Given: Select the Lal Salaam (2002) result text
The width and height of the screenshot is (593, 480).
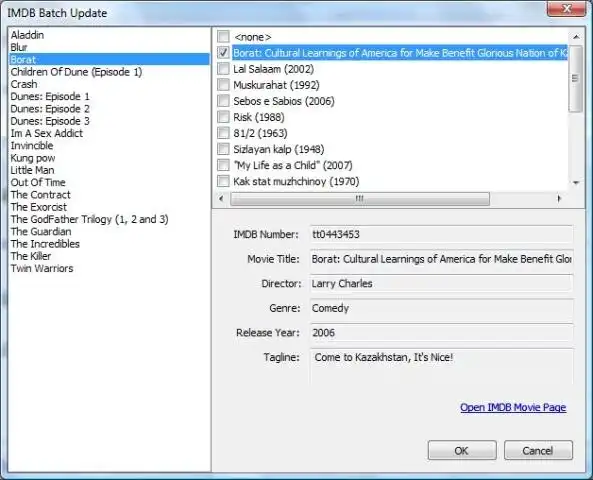Looking at the screenshot, I should click(x=273, y=69).
